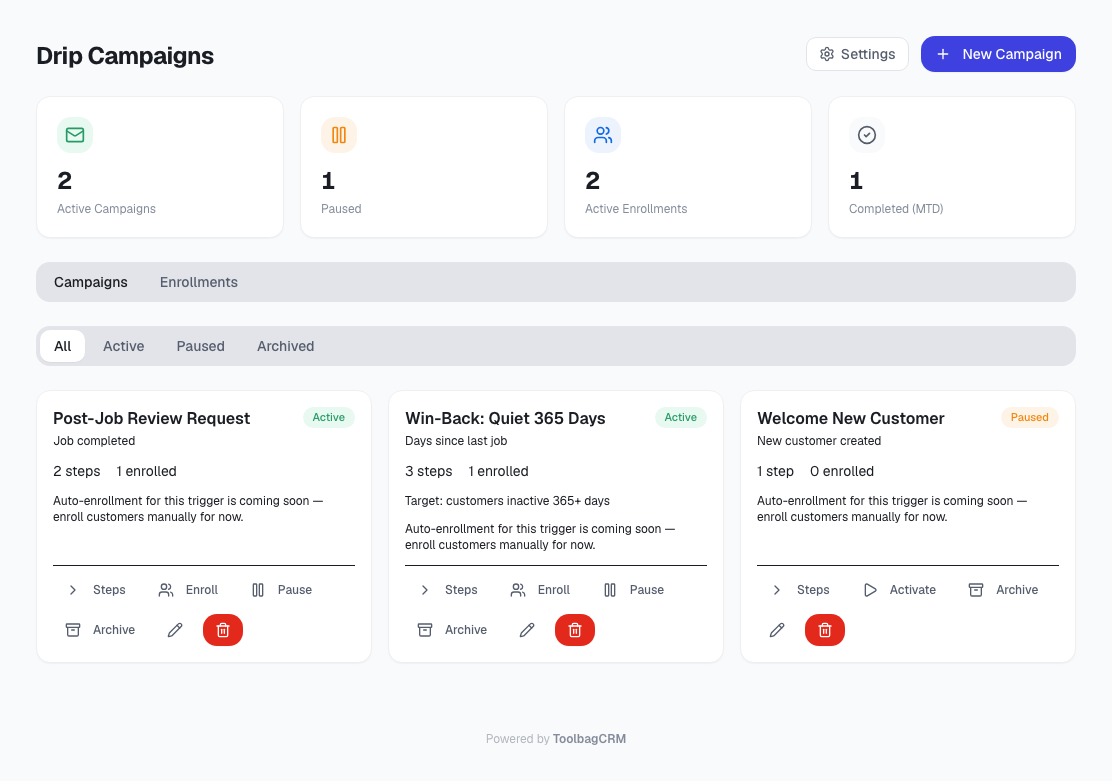Click the orange pause icon in Paused stat card

point(339,135)
